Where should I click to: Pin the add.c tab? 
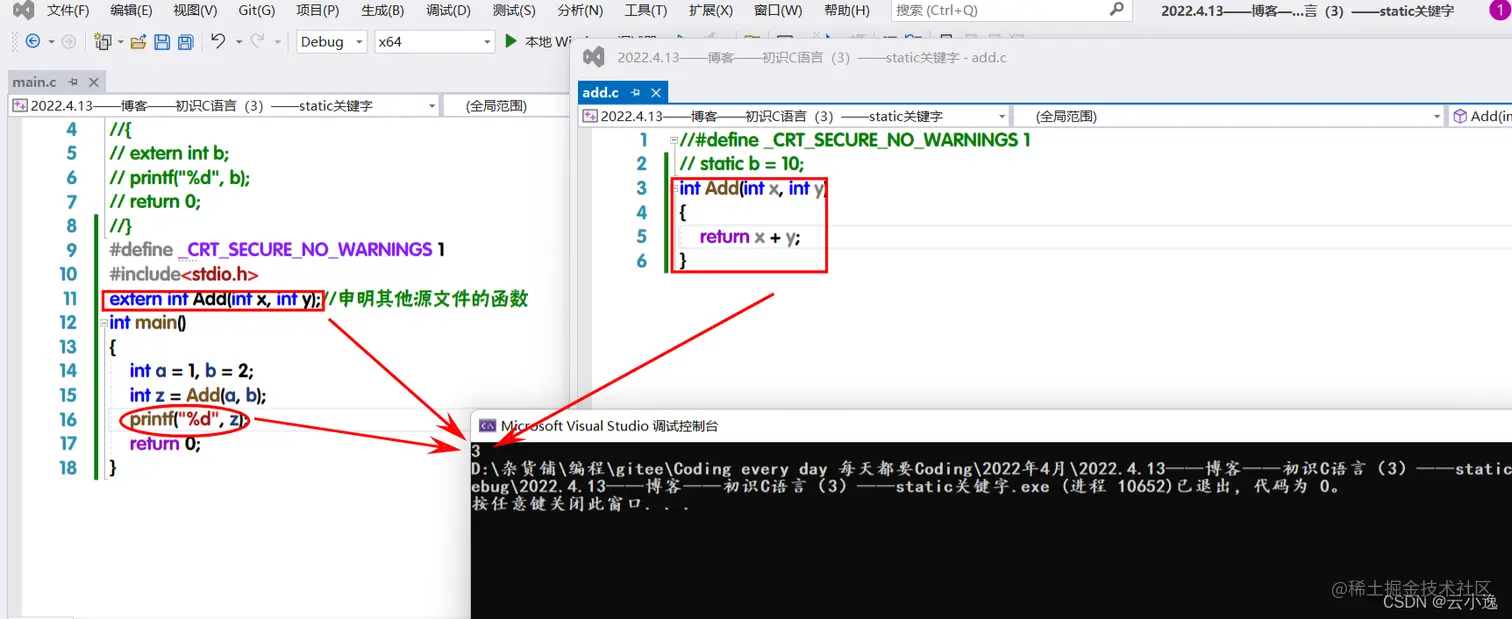pyautogui.click(x=635, y=92)
